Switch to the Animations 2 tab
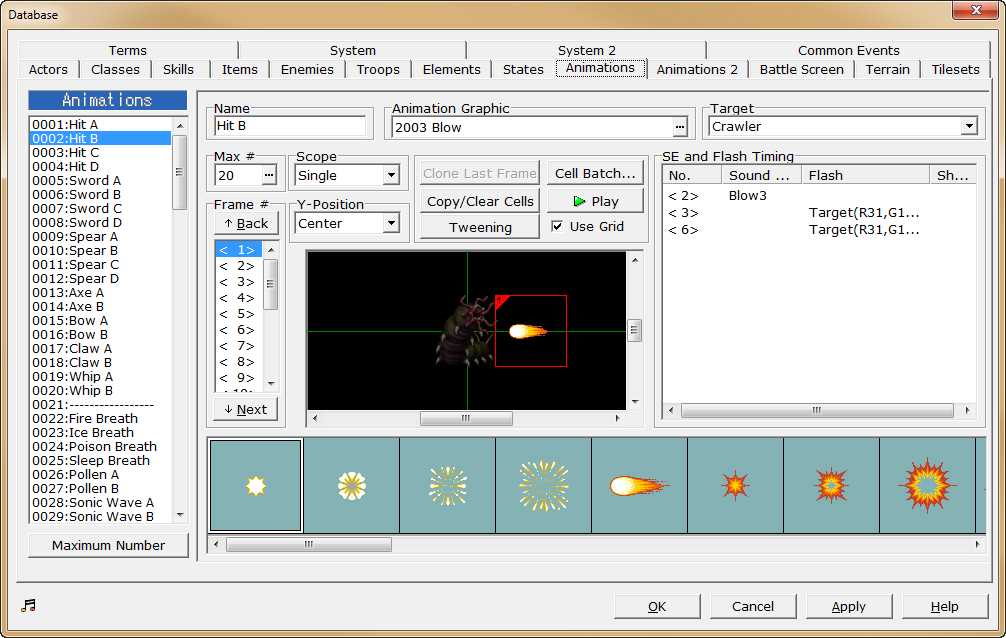 click(x=696, y=69)
